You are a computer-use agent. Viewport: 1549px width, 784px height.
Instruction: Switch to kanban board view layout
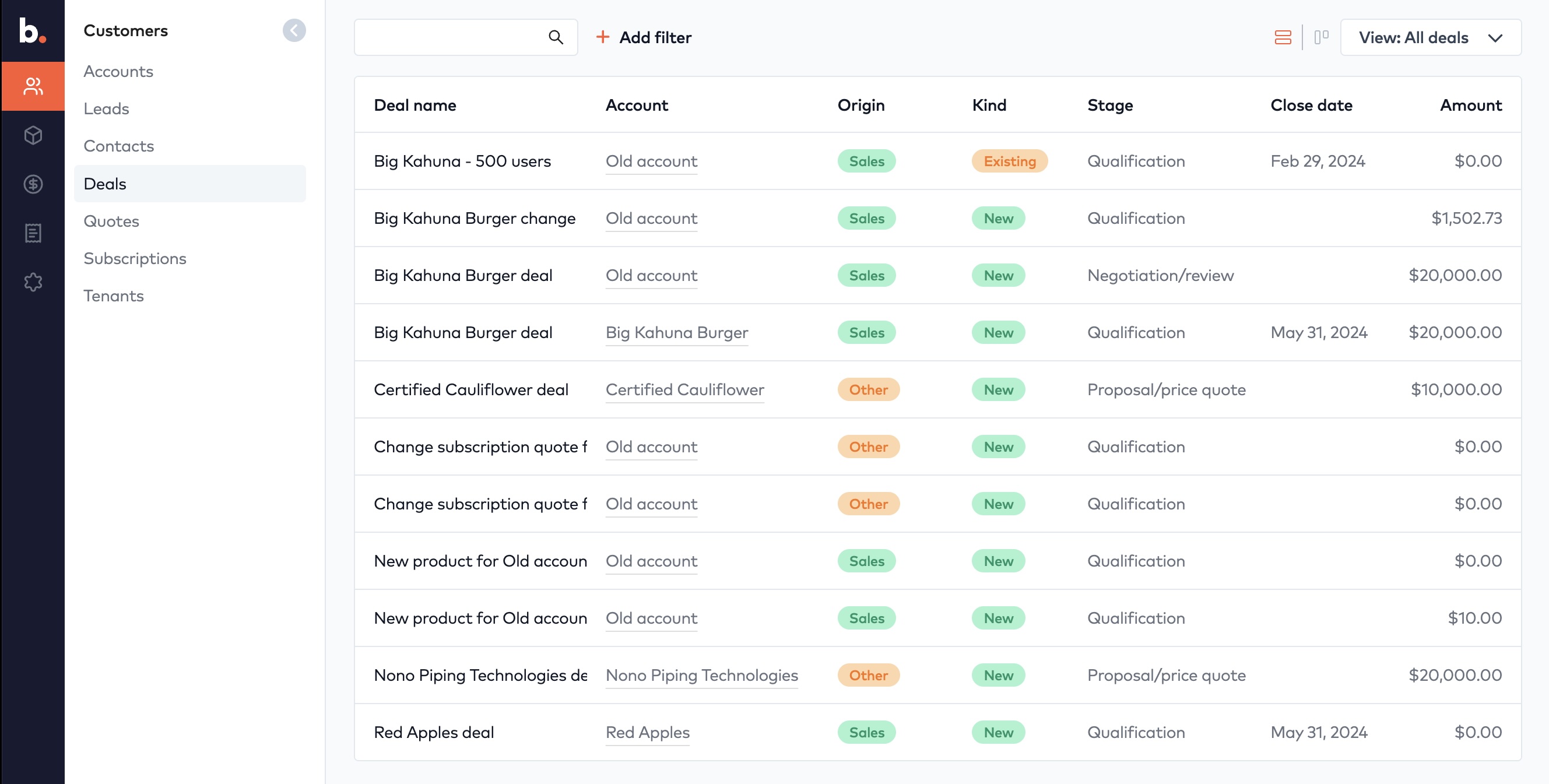(x=1321, y=37)
